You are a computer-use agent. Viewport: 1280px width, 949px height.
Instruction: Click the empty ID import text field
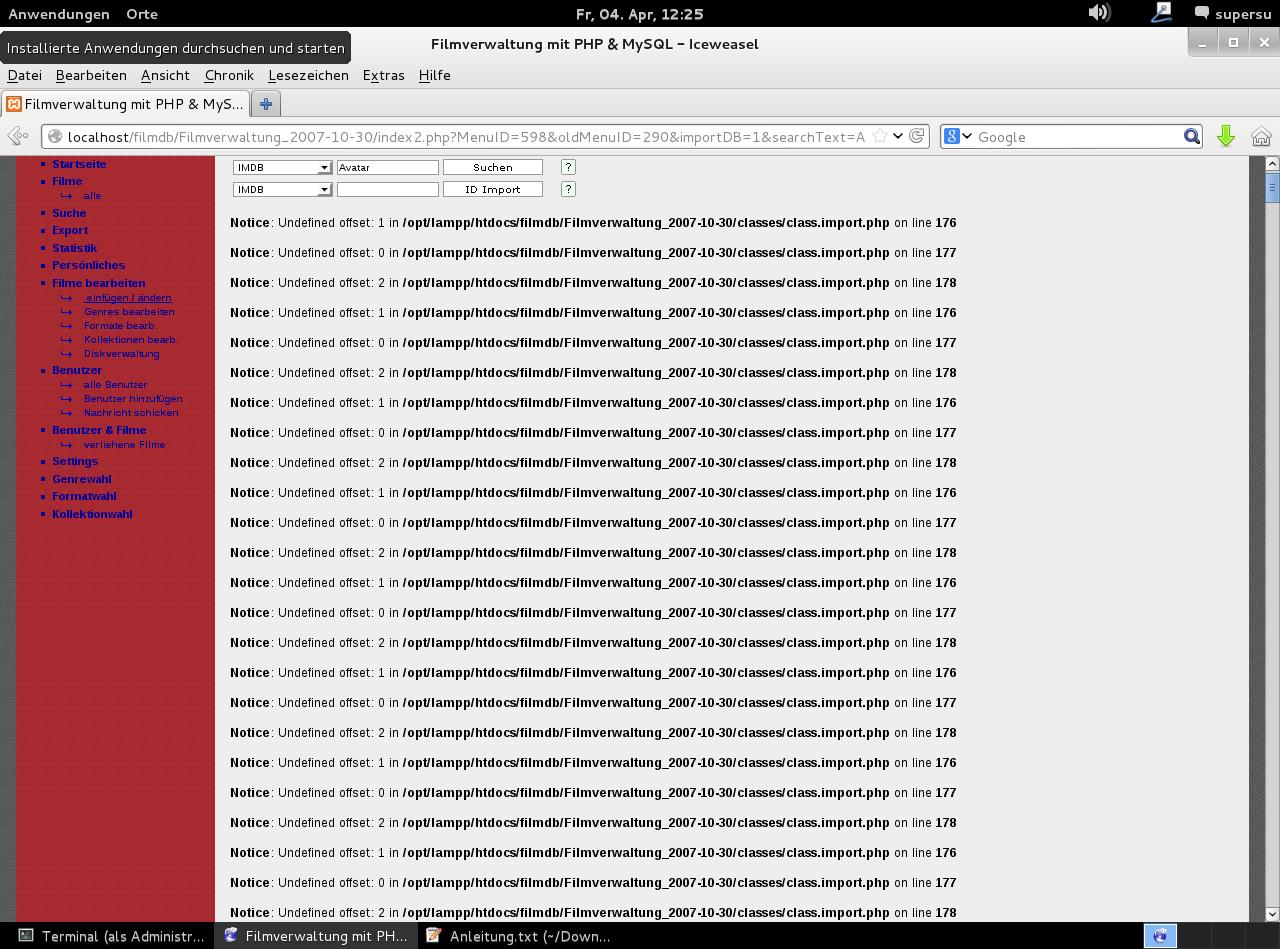tap(387, 189)
